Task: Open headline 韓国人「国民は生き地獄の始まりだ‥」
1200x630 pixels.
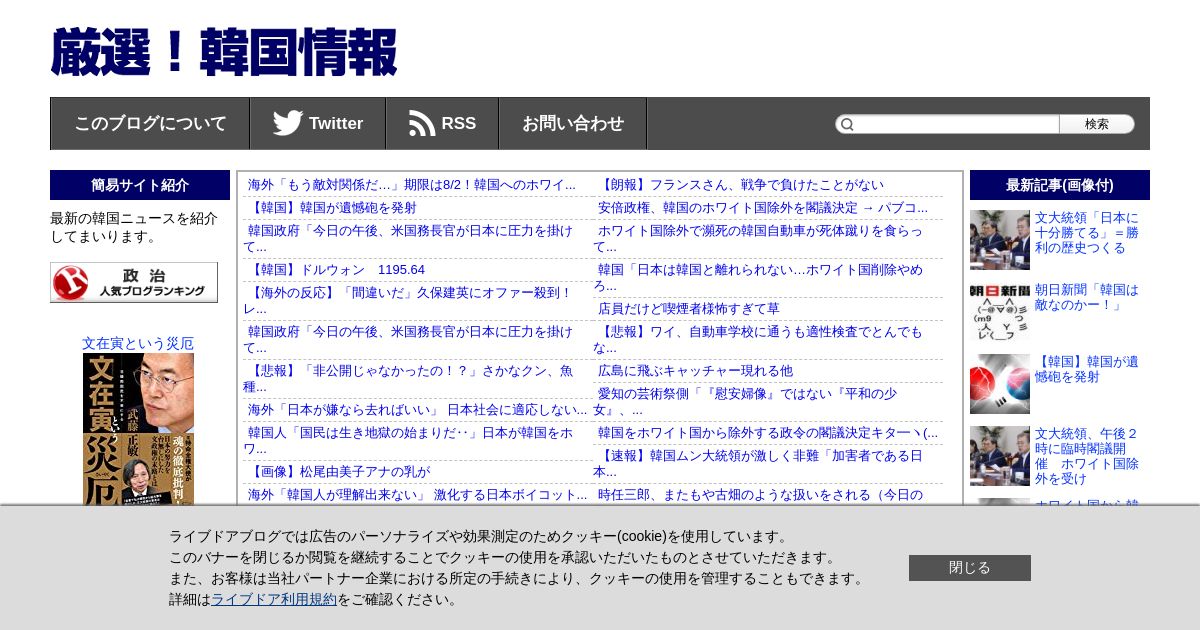Action: [408, 441]
